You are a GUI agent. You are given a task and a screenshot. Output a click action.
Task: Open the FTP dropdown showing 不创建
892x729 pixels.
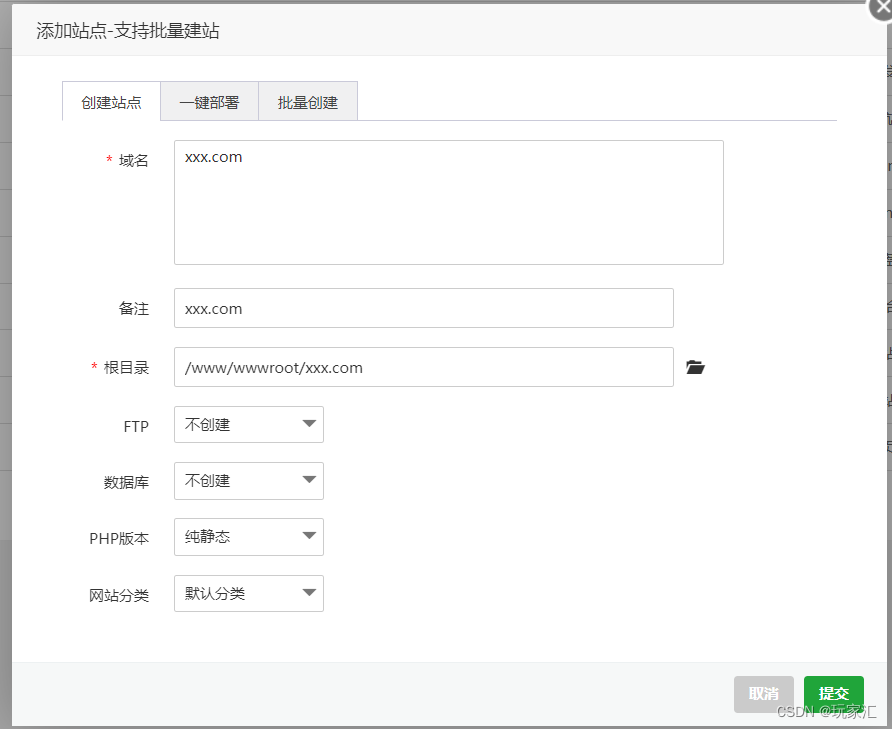click(249, 425)
